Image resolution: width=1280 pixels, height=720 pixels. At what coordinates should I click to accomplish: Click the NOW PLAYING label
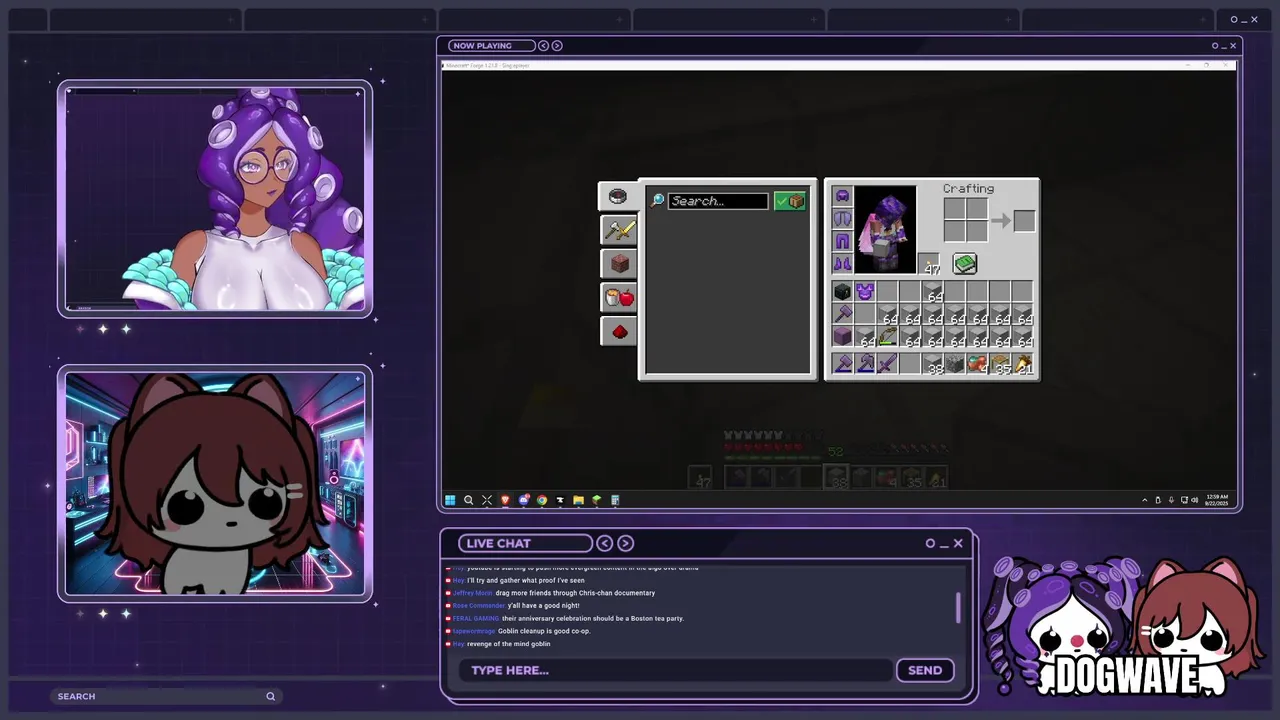coord(482,45)
